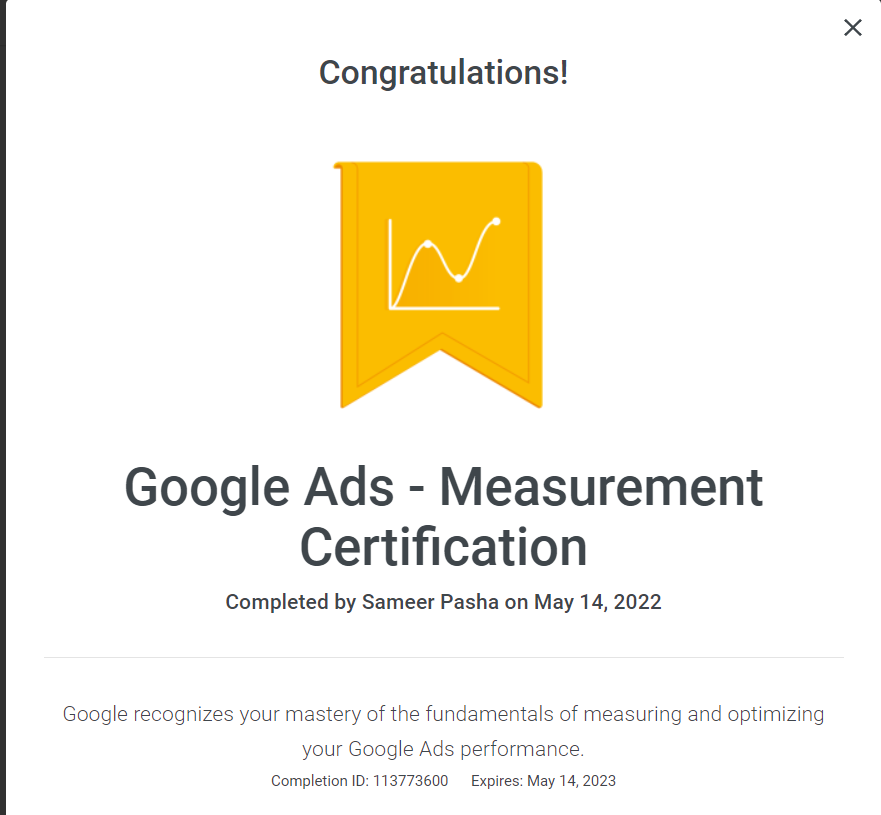Click the folded top-left corner of the badge
Screen dimensions: 881x815
tap(338, 168)
